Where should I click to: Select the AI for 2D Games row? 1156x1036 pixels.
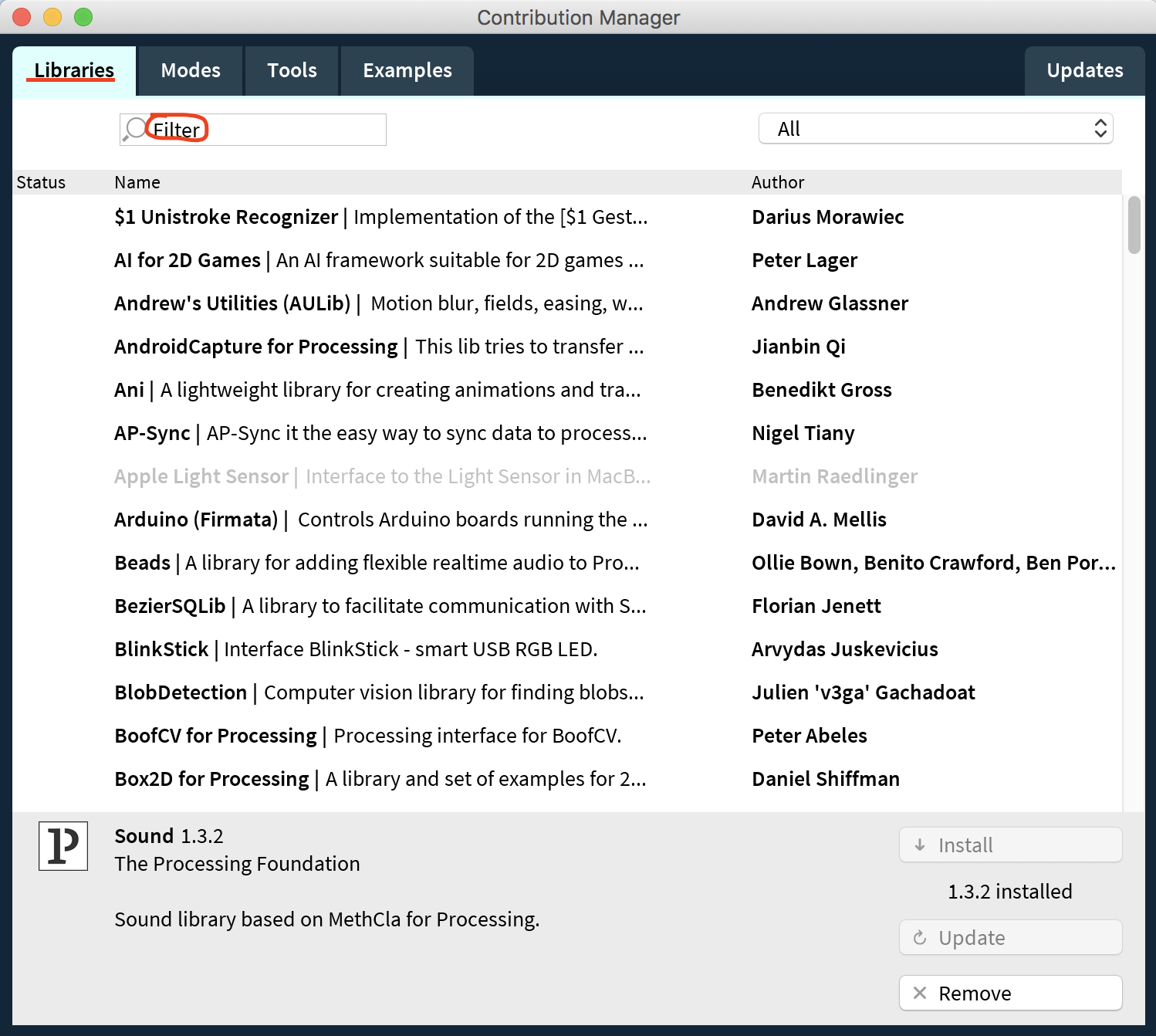tap(567, 260)
